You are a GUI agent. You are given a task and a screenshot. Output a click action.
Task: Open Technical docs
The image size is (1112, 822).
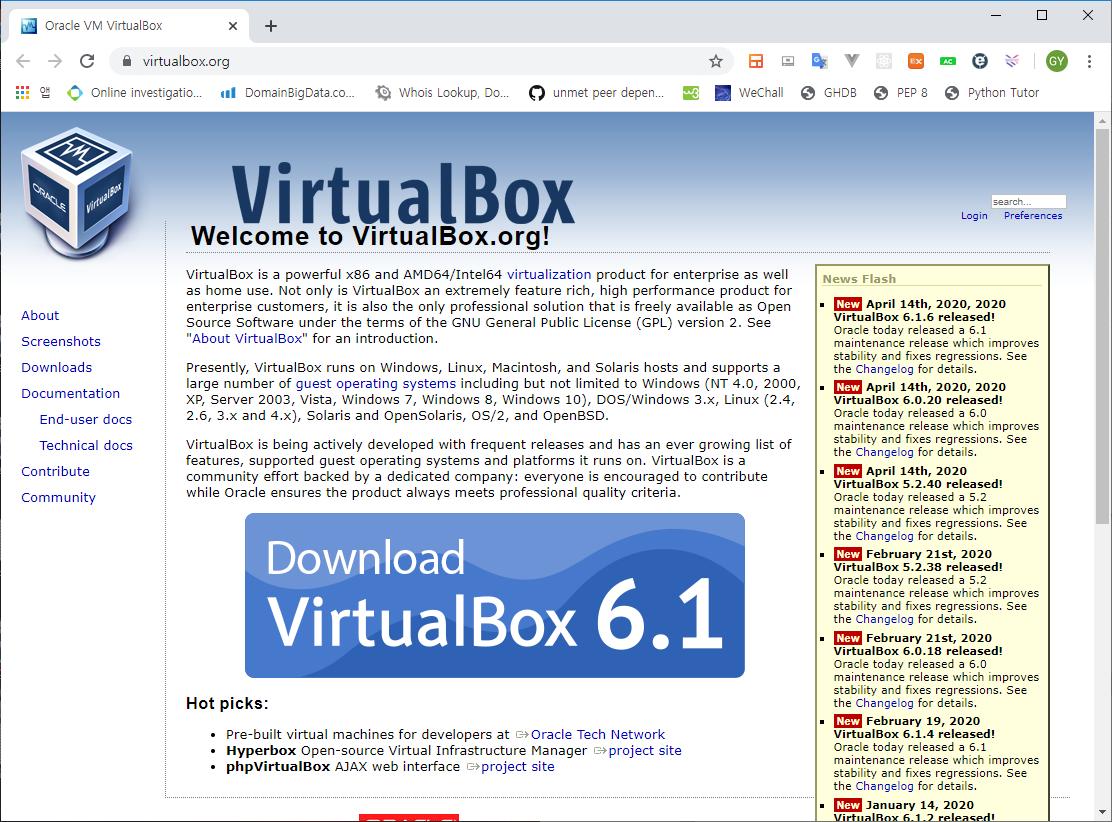pos(86,445)
